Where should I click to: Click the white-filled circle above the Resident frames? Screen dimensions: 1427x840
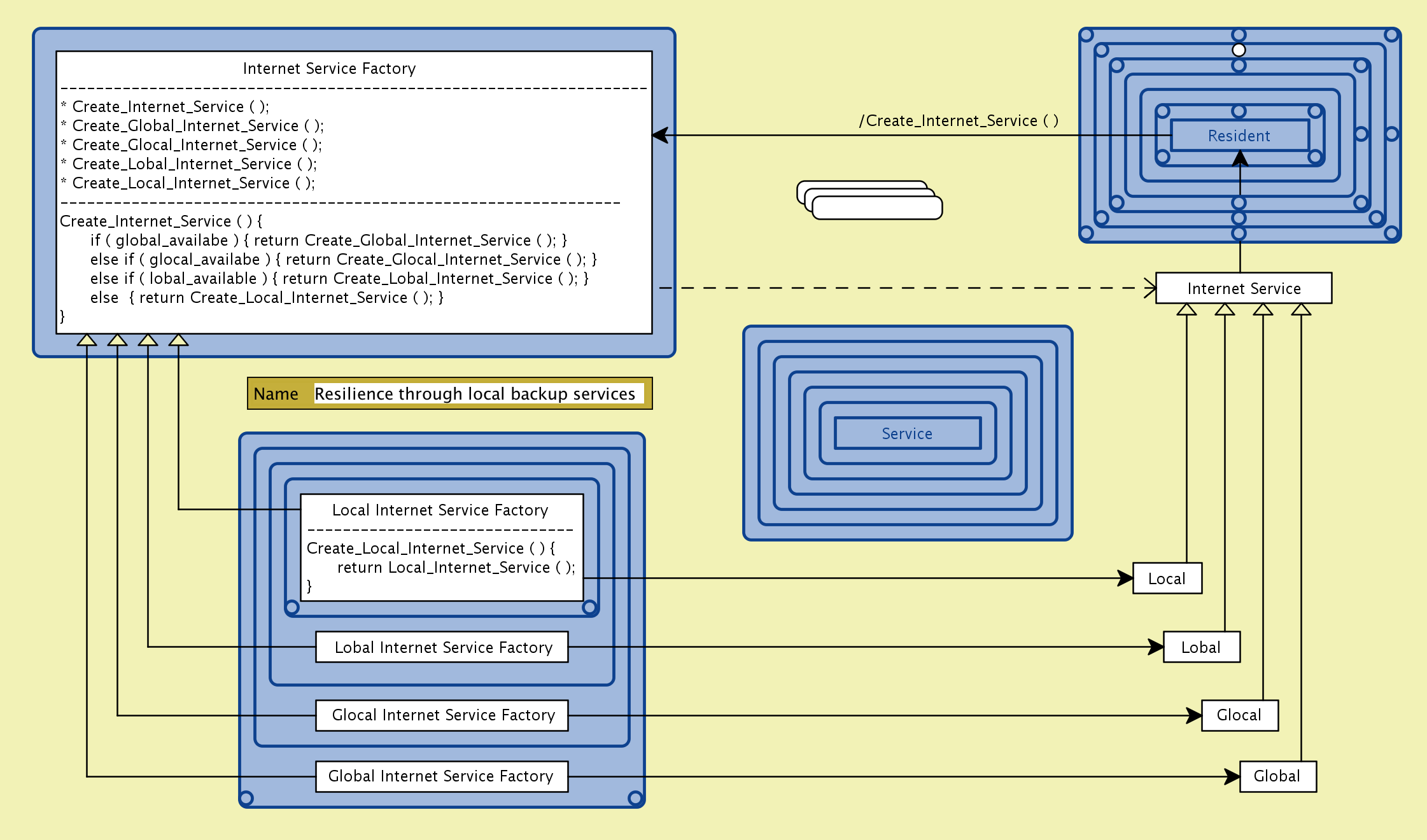pyautogui.click(x=1239, y=50)
